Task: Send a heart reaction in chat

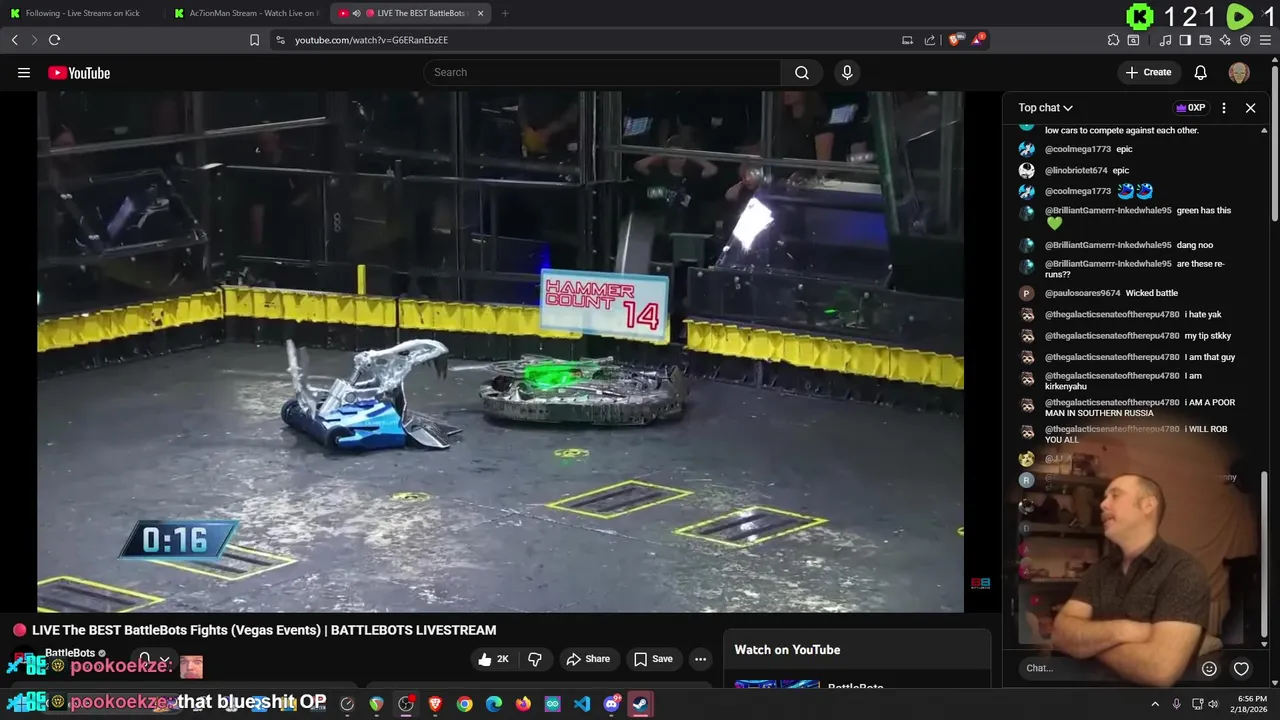Action: [1241, 669]
